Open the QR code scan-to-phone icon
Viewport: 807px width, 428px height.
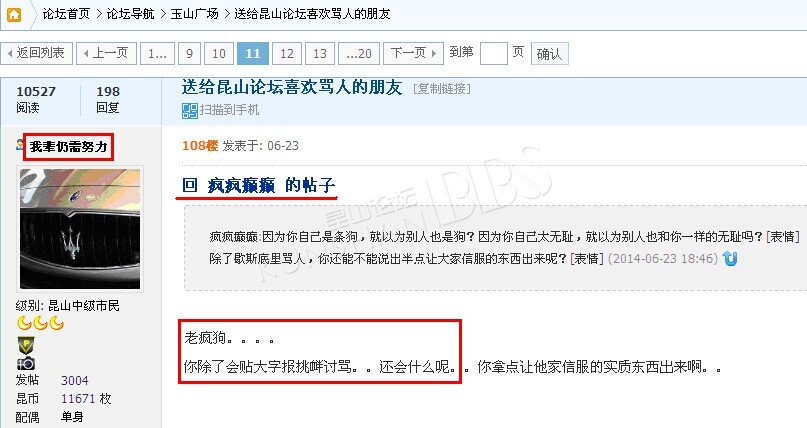(189, 111)
